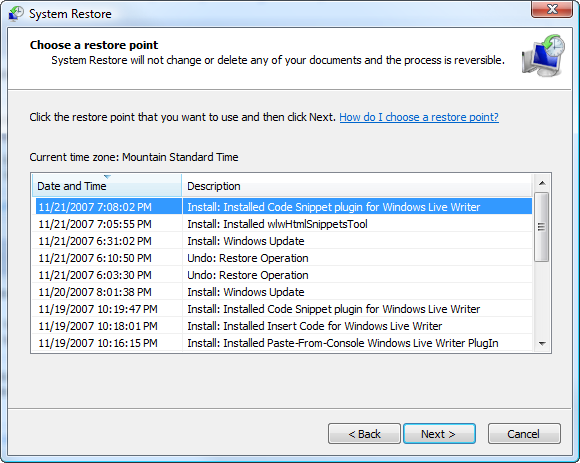Image resolution: width=580 pixels, height=463 pixels.
Task: Sort by the Description column header
Action: [357, 186]
